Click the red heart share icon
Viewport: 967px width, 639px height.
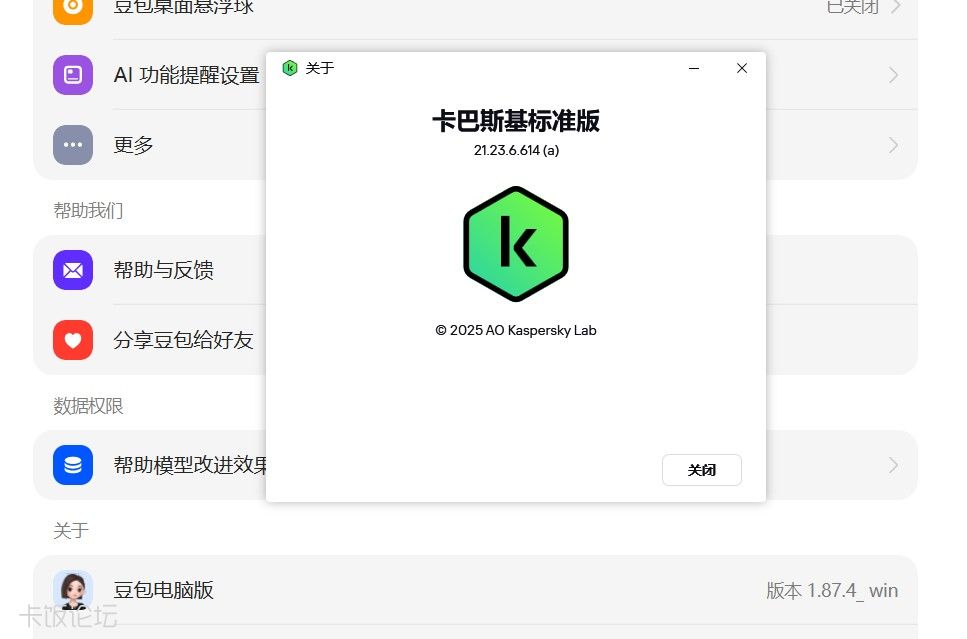(x=73, y=340)
